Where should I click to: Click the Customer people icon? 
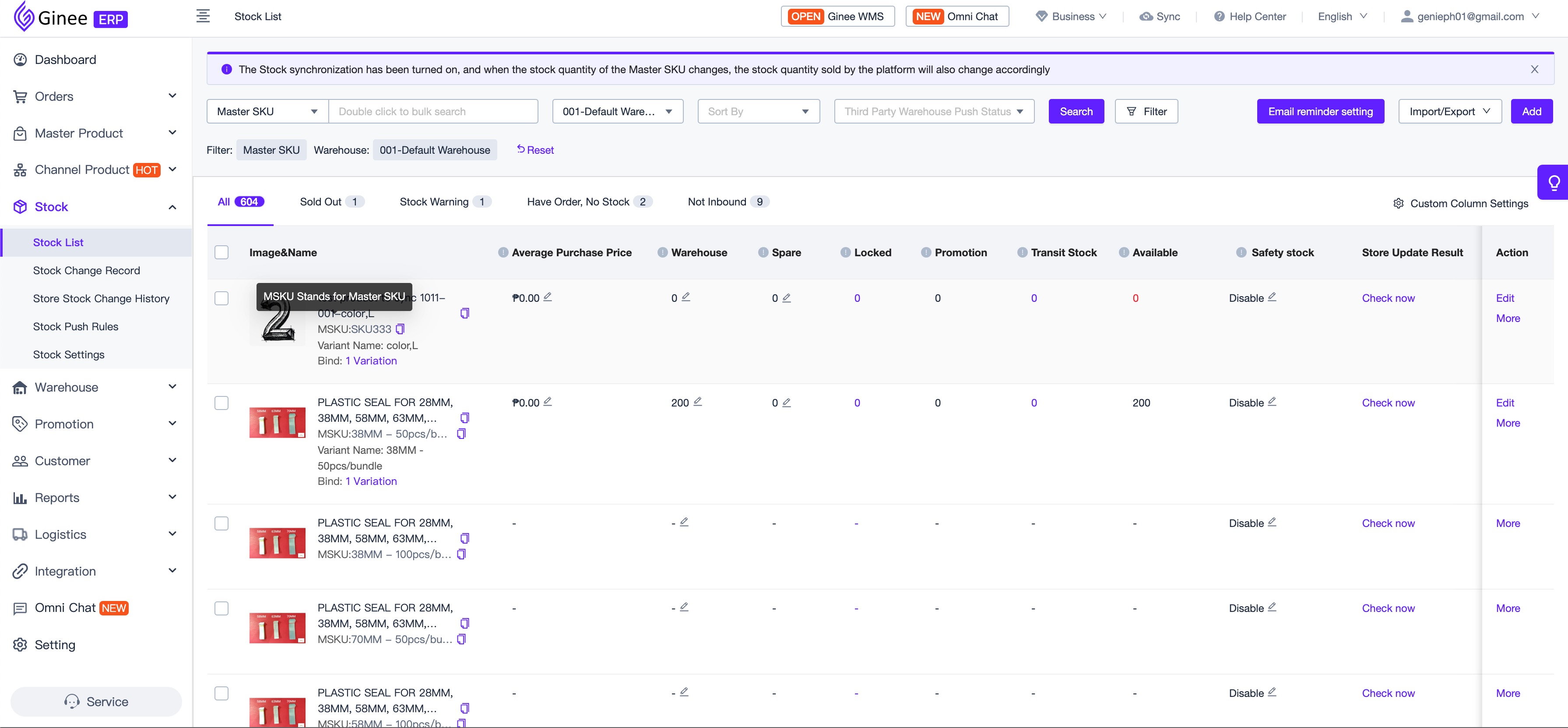[20, 461]
